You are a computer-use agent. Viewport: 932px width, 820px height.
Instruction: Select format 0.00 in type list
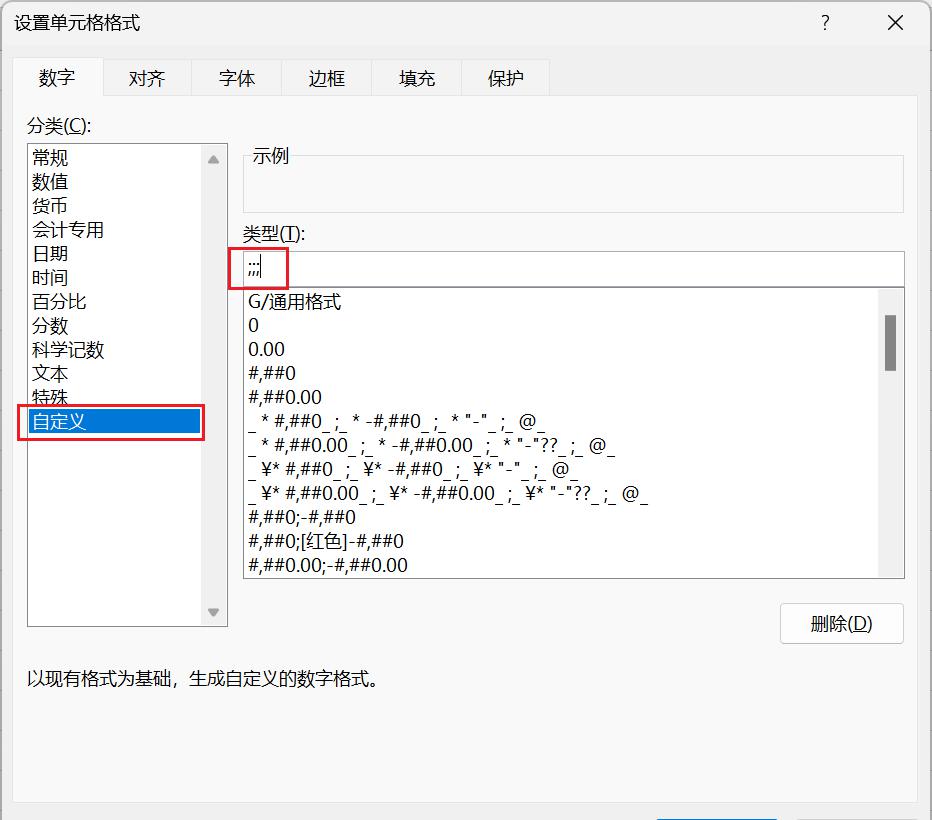click(x=562, y=349)
